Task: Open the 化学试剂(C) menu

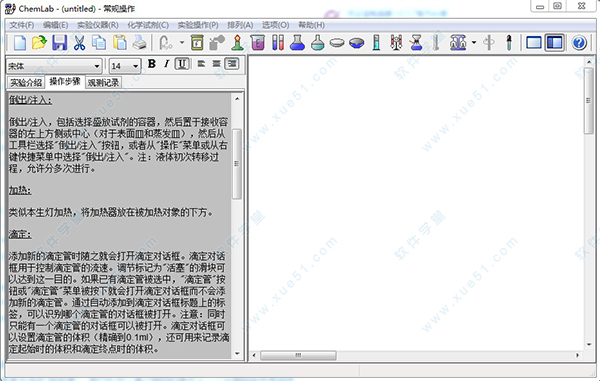Action: coord(148,25)
